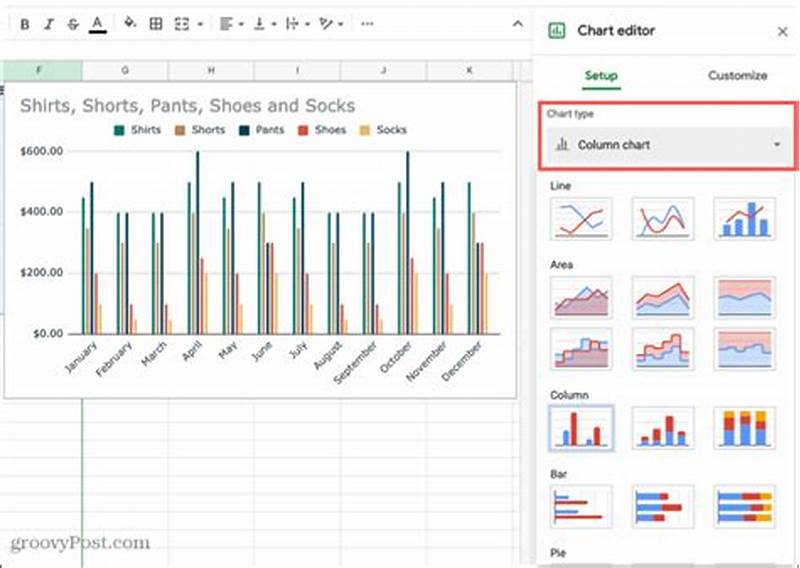This screenshot has height=568, width=800.
Task: Select the standard bar chart type
Action: click(581, 507)
